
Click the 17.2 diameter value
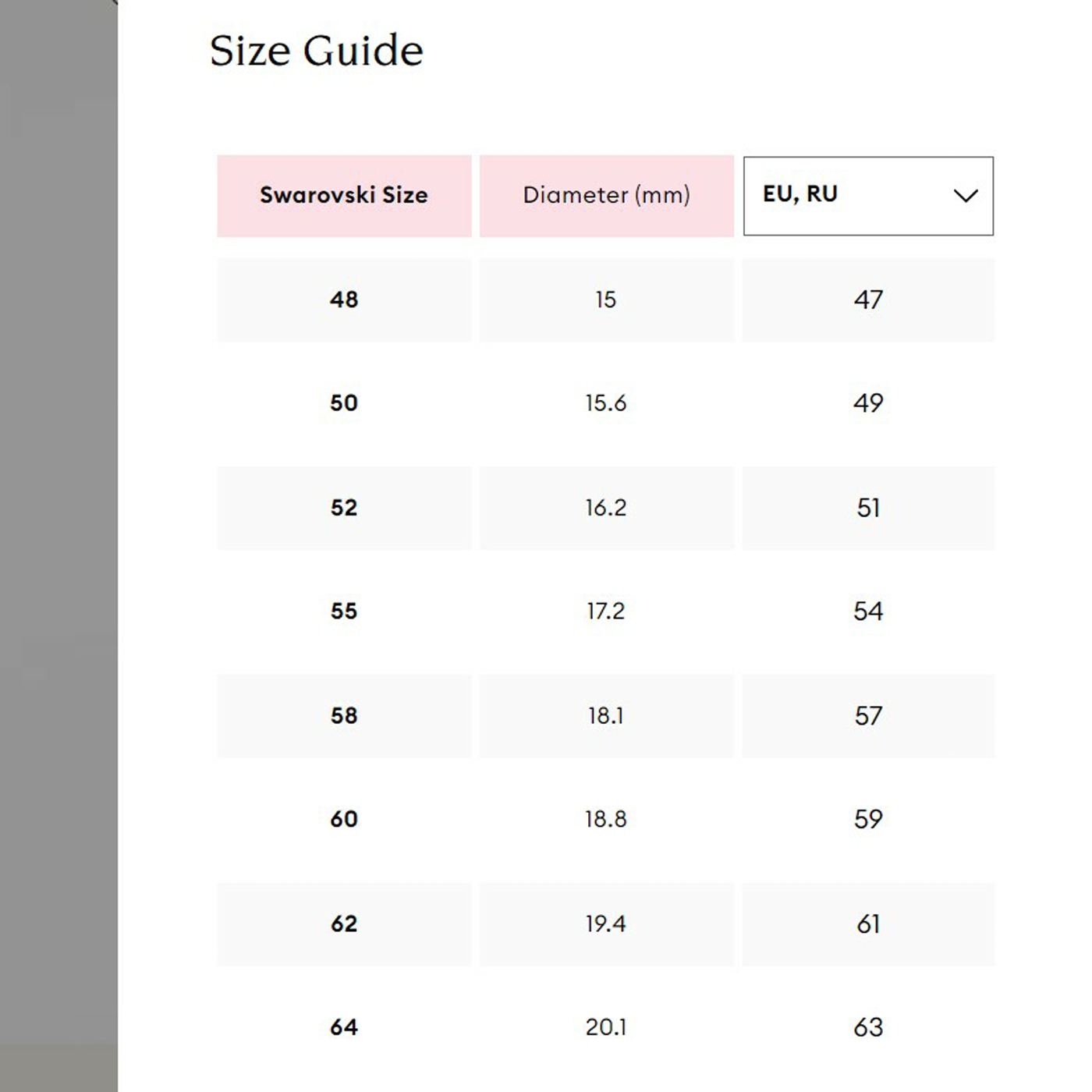tap(606, 611)
